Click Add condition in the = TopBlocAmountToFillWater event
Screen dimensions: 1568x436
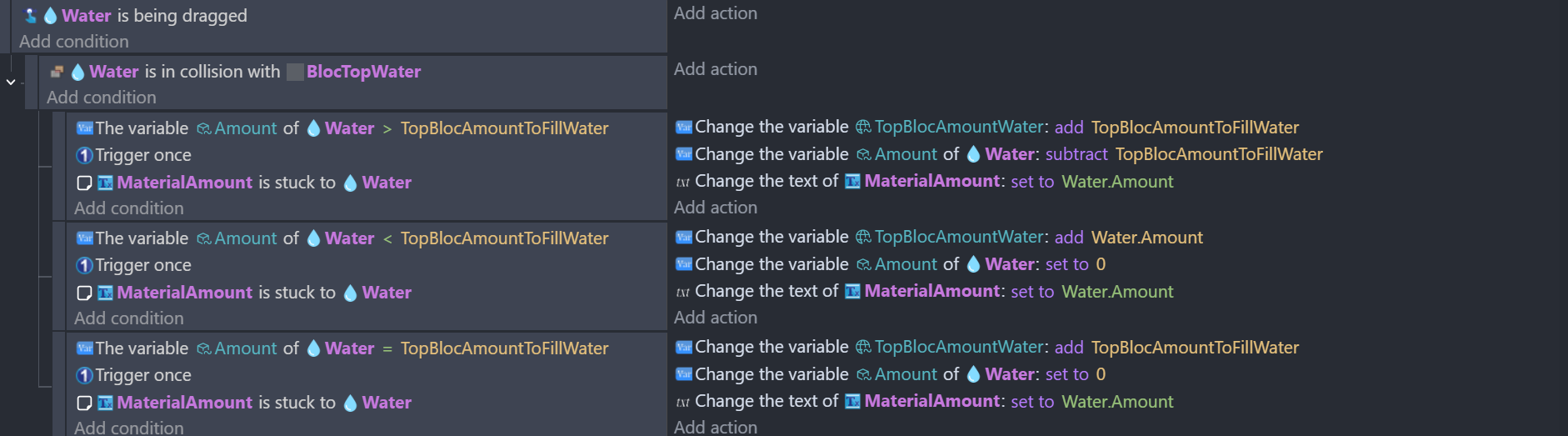129,428
